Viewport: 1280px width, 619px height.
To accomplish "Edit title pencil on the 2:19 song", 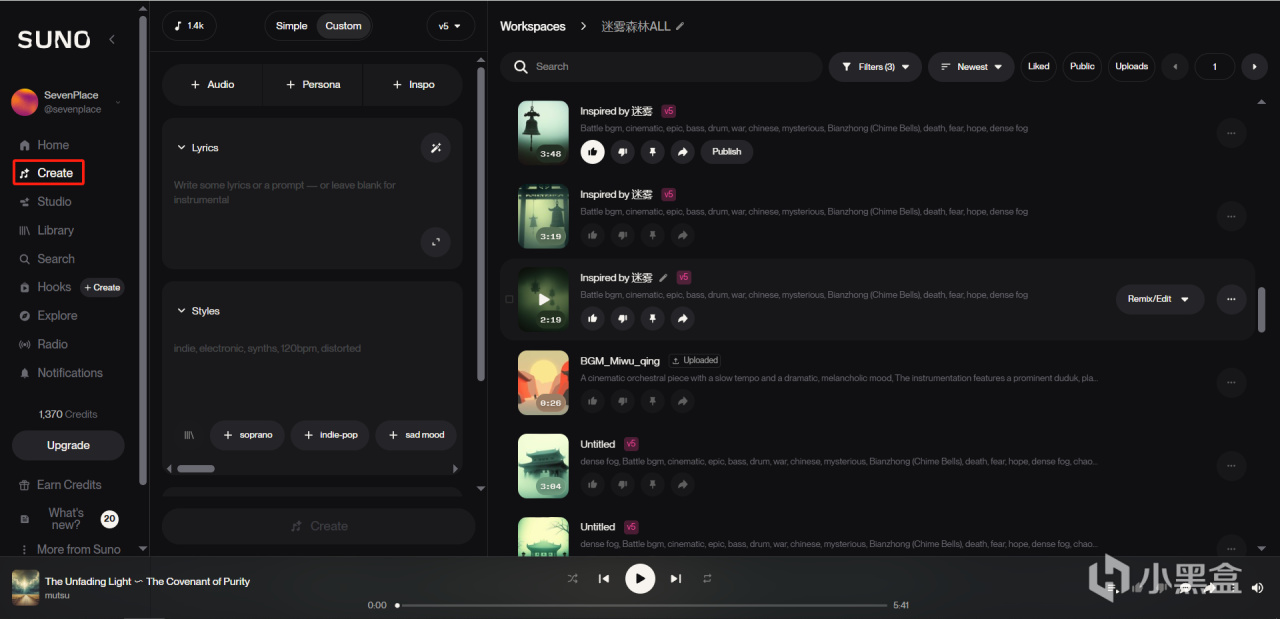I will (663, 278).
